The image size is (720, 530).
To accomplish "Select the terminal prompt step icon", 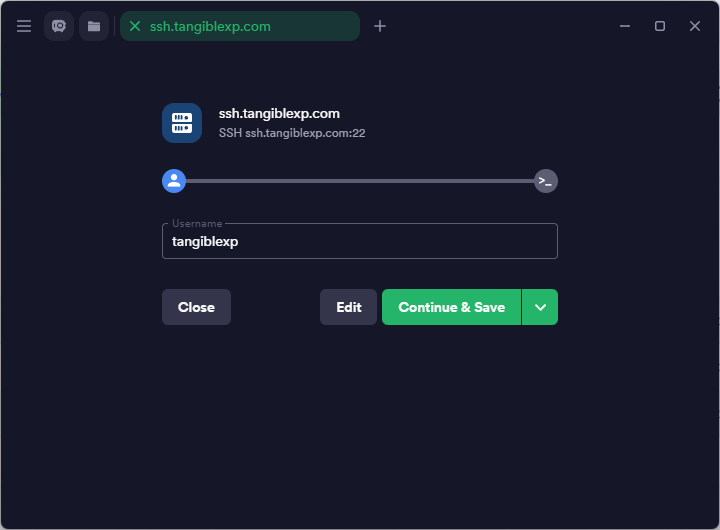I will coord(545,181).
